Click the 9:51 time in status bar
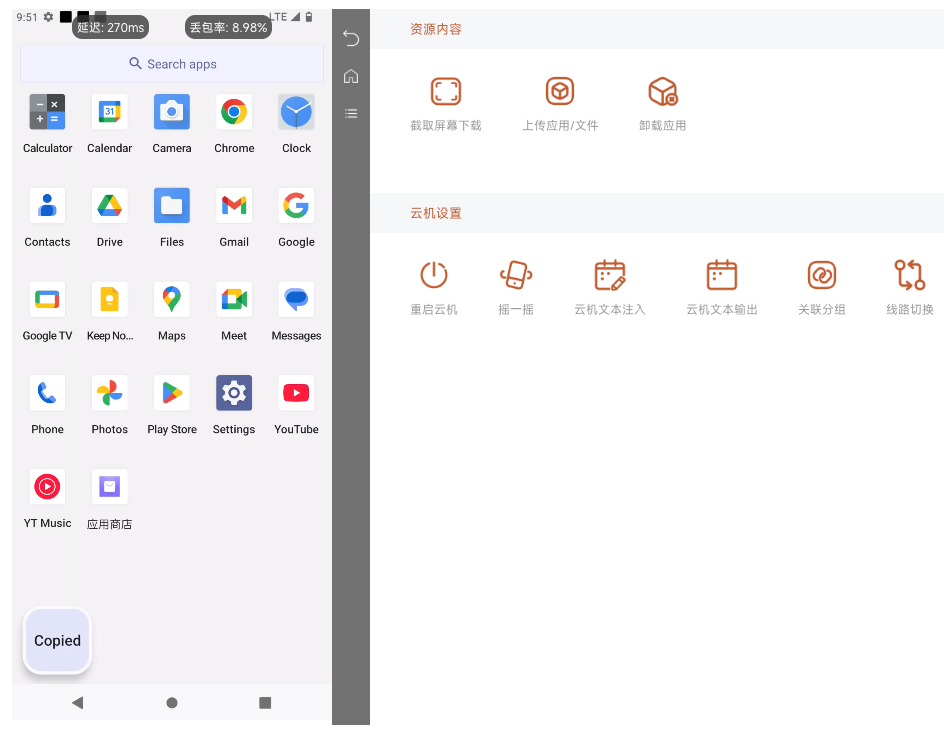 pos(26,17)
